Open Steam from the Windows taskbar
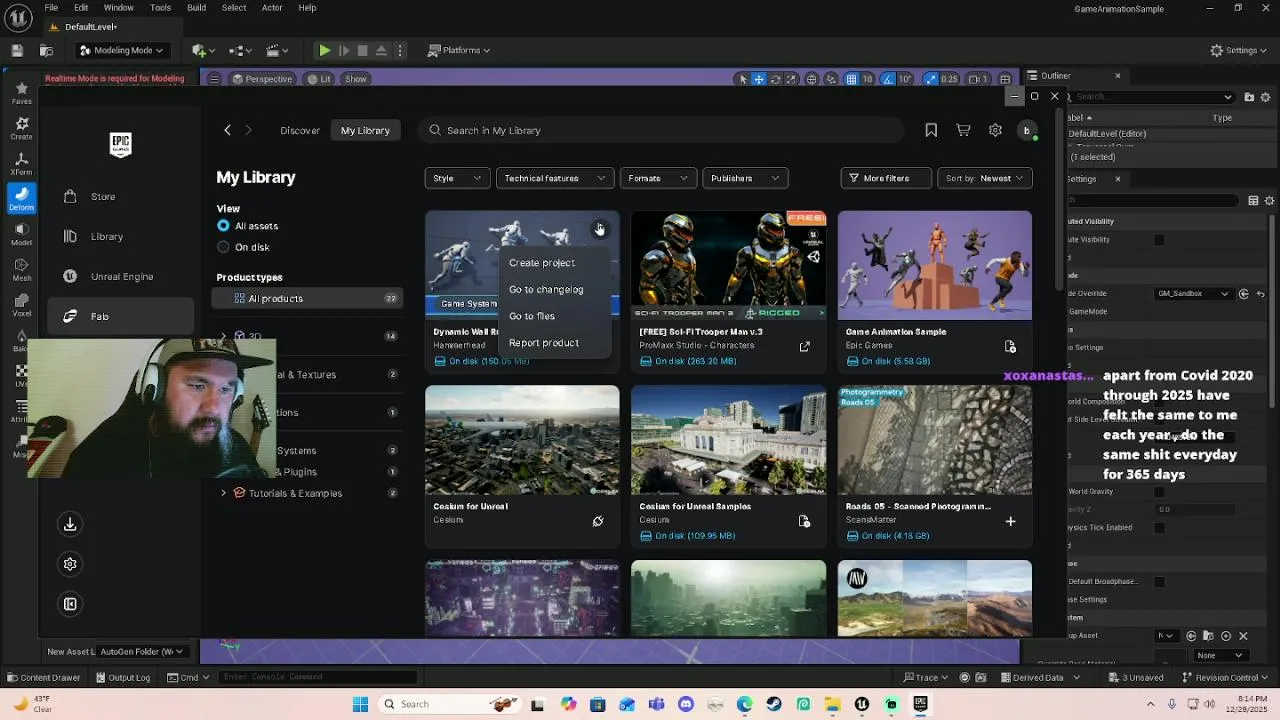The width and height of the screenshot is (1280, 720). click(774, 704)
